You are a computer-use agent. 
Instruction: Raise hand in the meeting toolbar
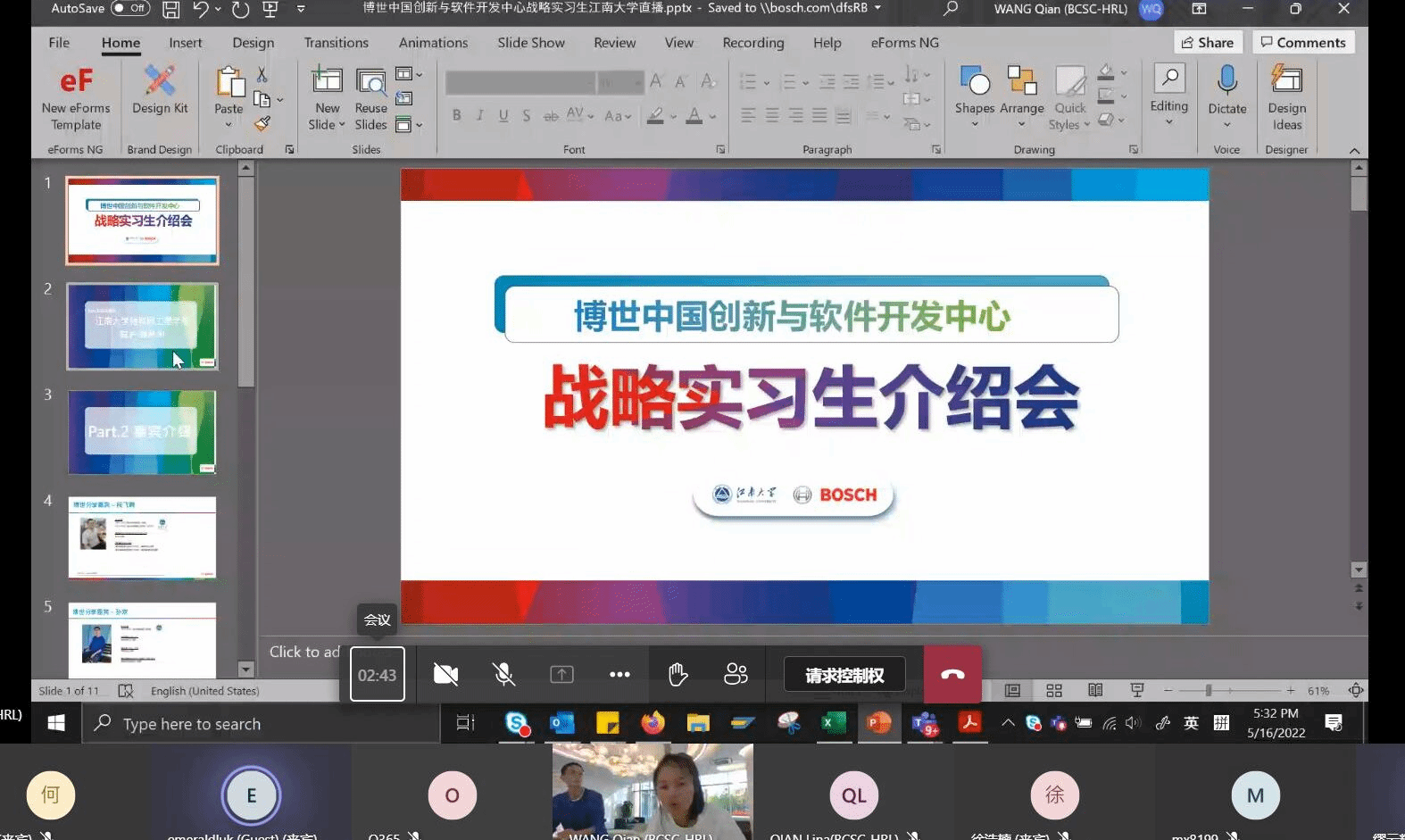[678, 675]
